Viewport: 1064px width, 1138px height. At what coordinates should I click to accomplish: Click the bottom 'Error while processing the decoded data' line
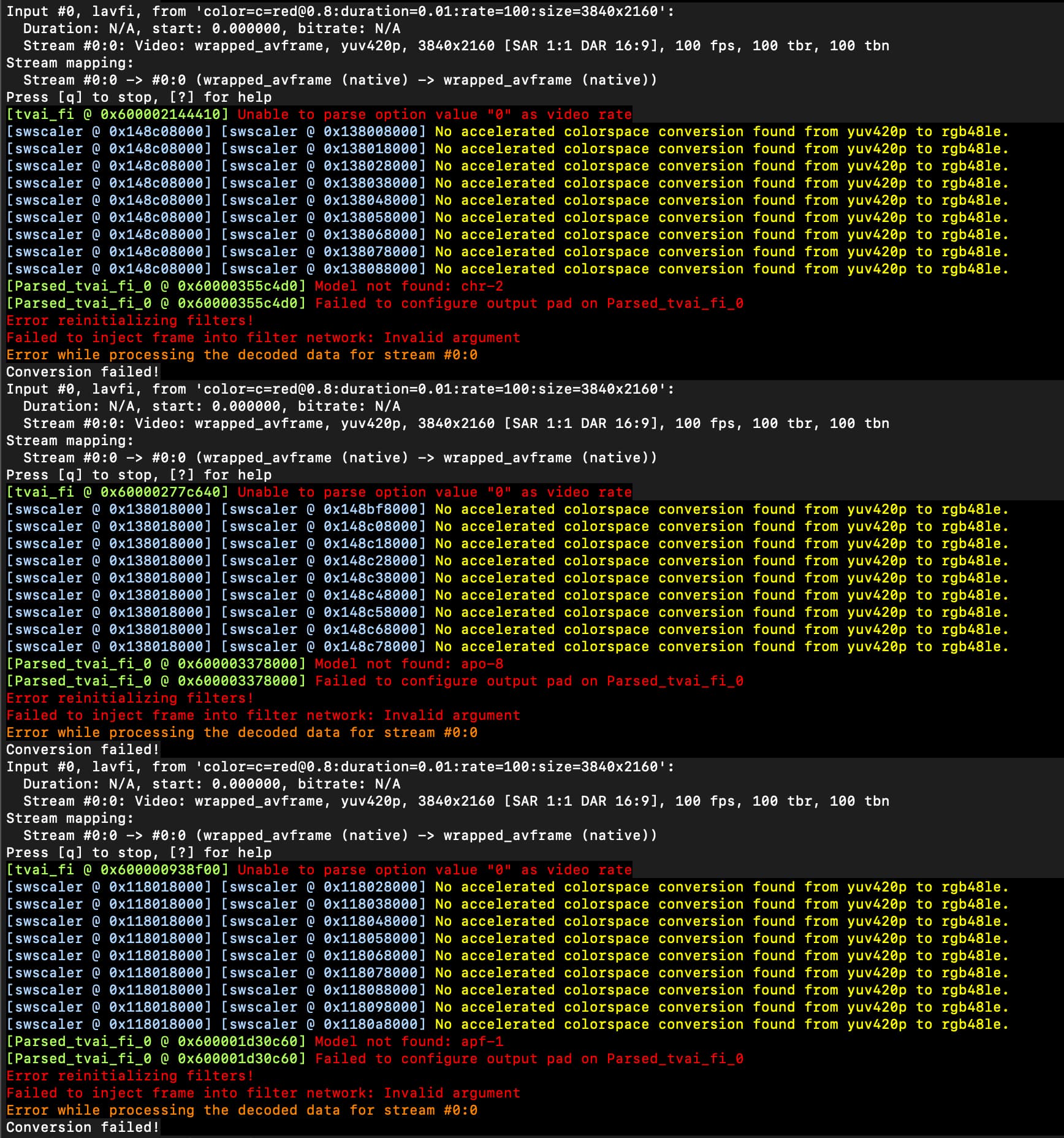coord(242,1110)
